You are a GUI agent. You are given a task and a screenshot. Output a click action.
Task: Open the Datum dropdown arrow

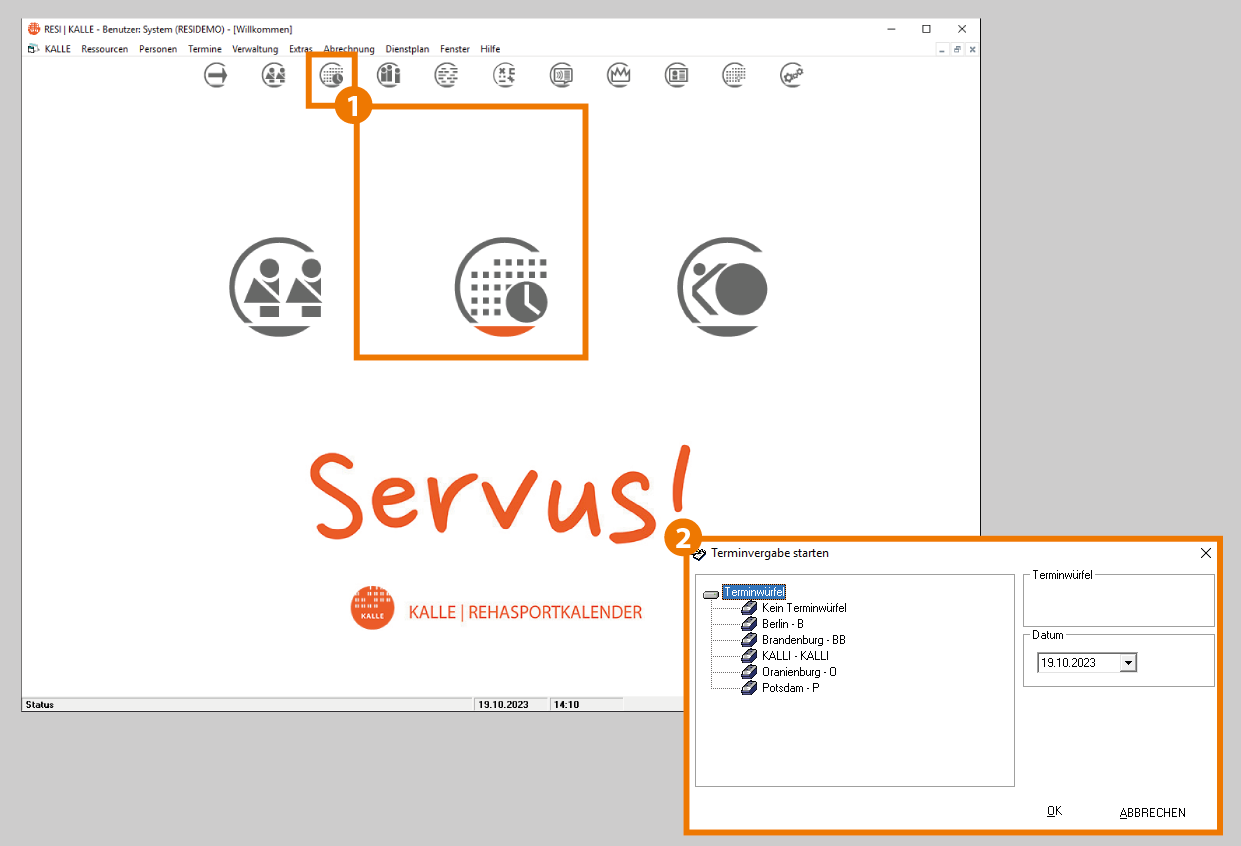point(1128,663)
